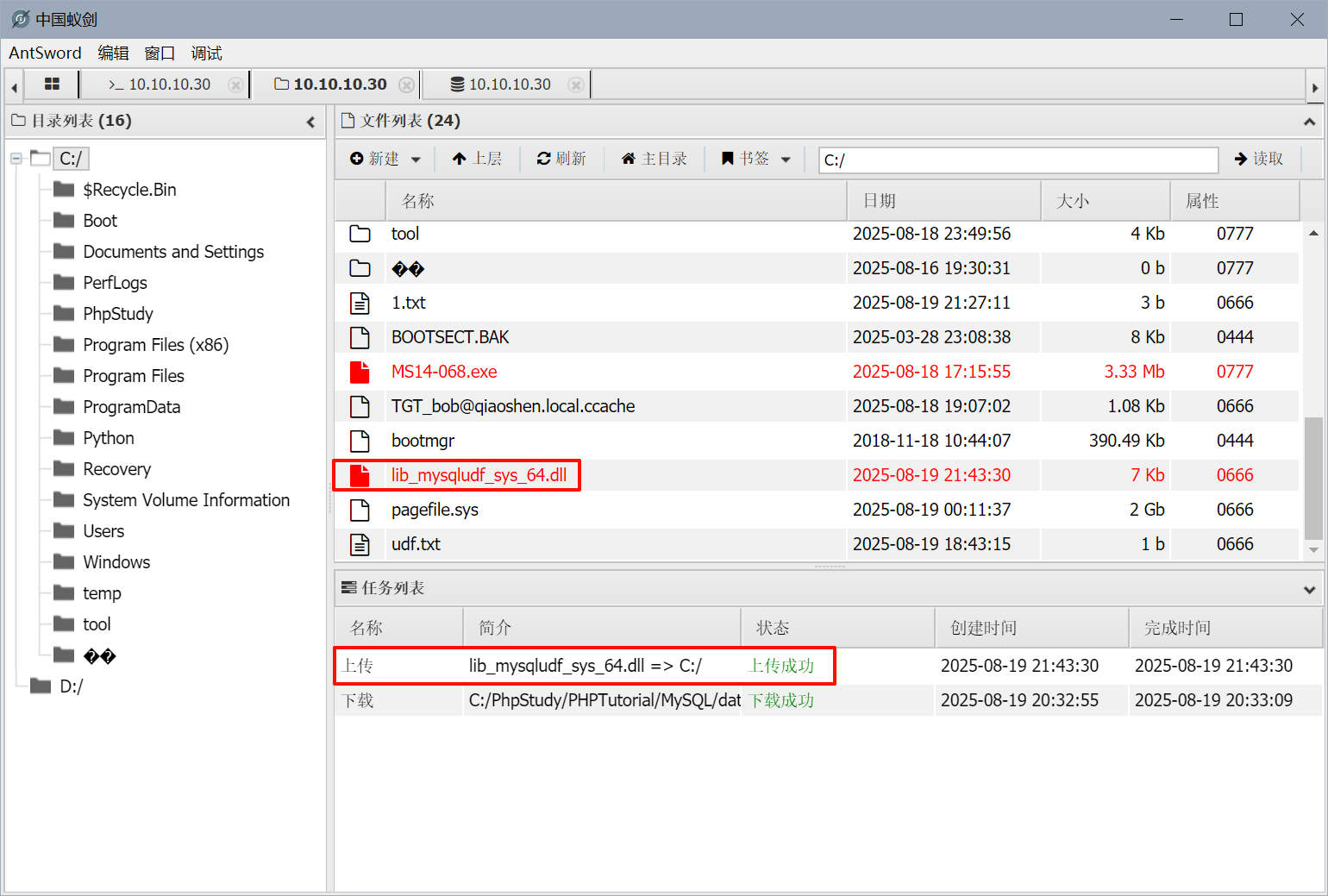Collapse the directory list panel arrow
The width and height of the screenshot is (1328, 896).
pyautogui.click(x=310, y=122)
